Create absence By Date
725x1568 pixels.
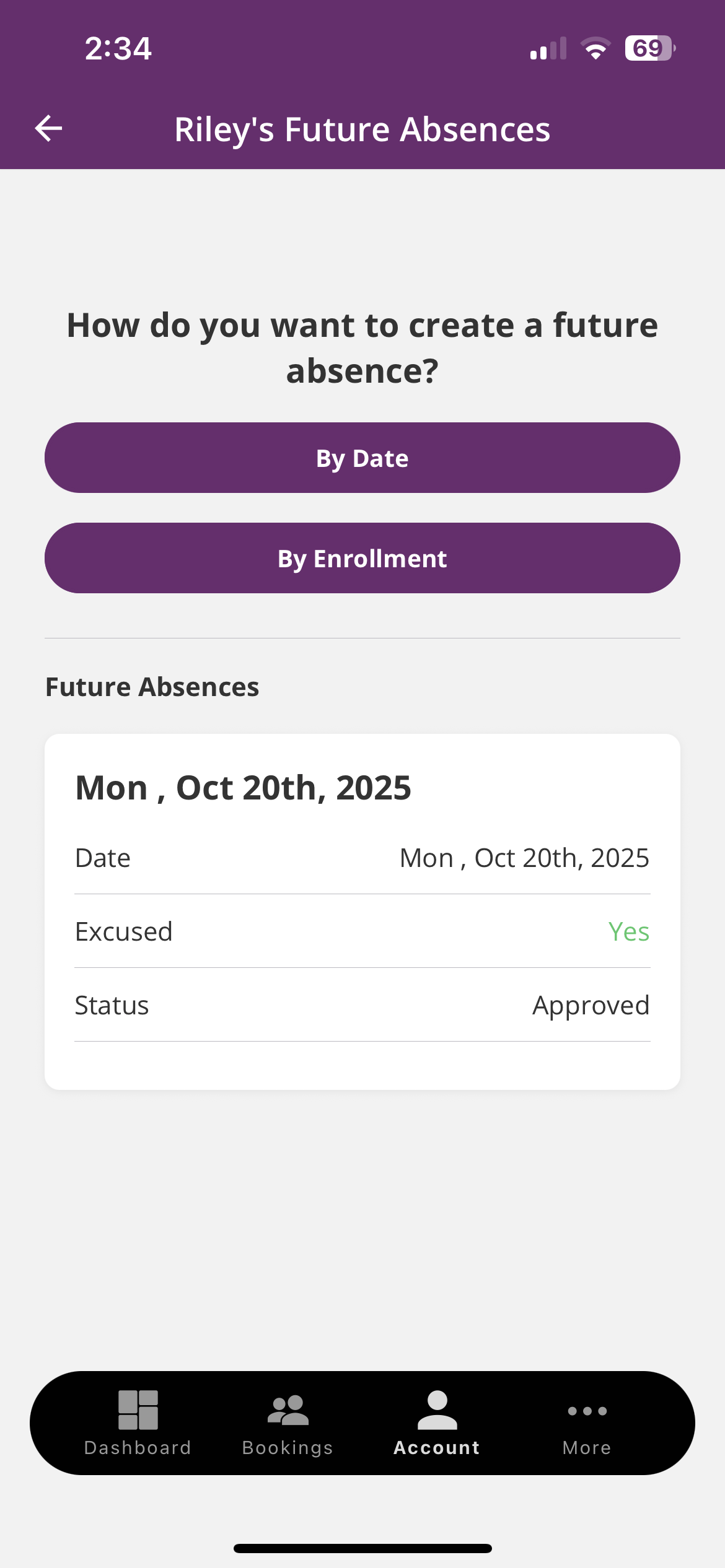tap(362, 458)
